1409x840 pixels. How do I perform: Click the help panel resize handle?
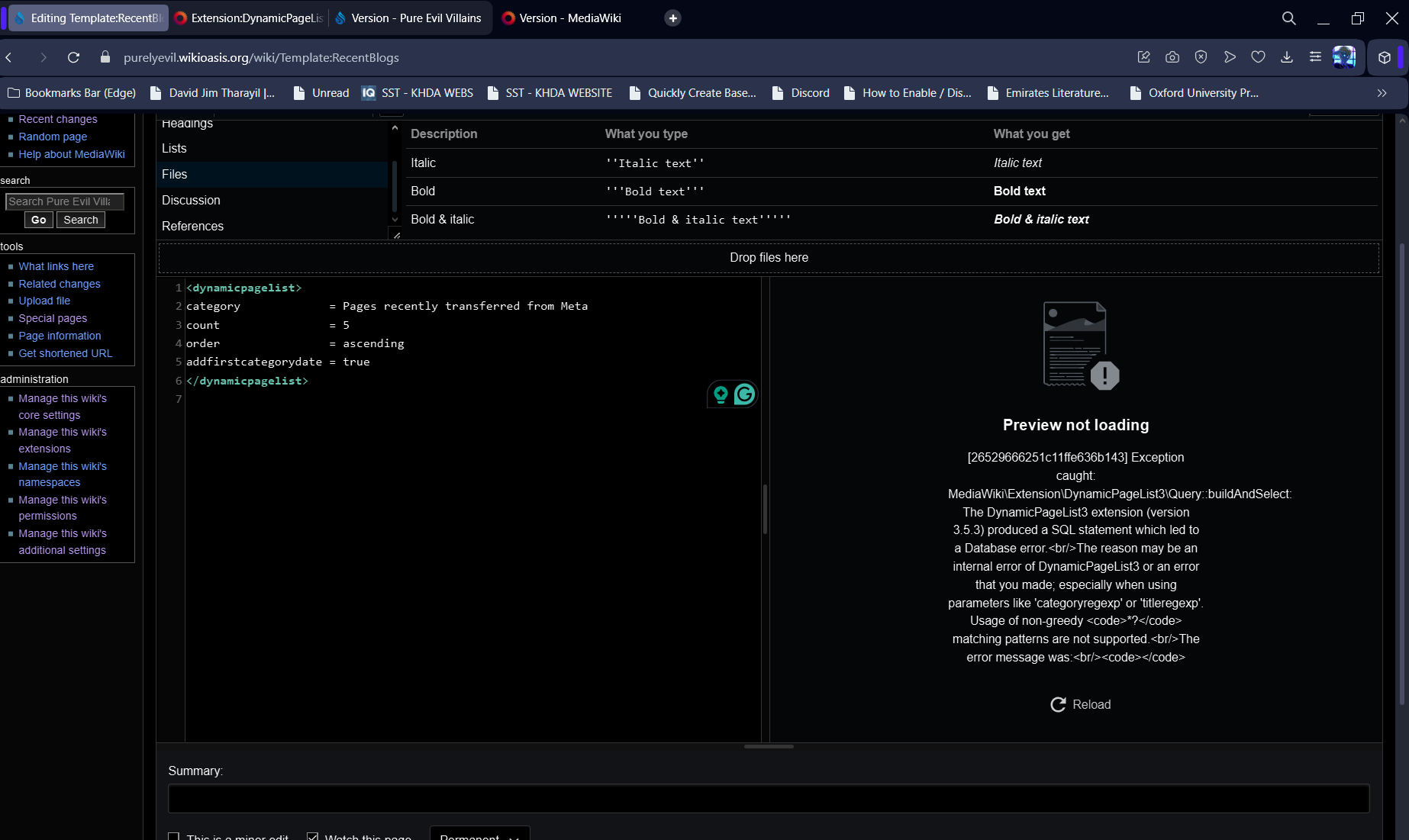pyautogui.click(x=397, y=236)
